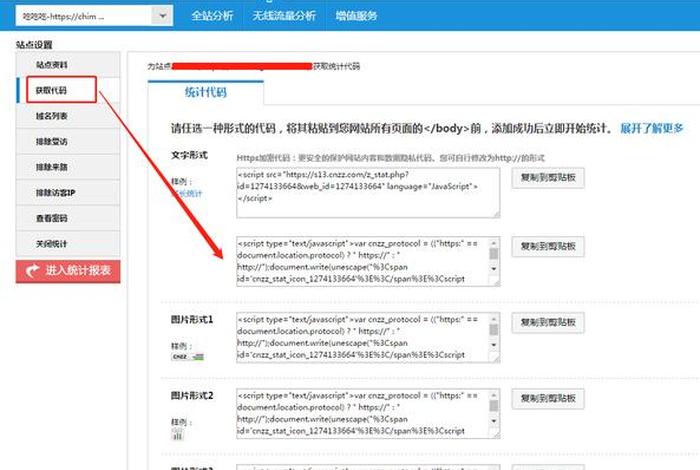Image resolution: width=700 pixels, height=470 pixels.
Task: Click in the second 文字形式 code box
Action: pyautogui.click(x=368, y=262)
